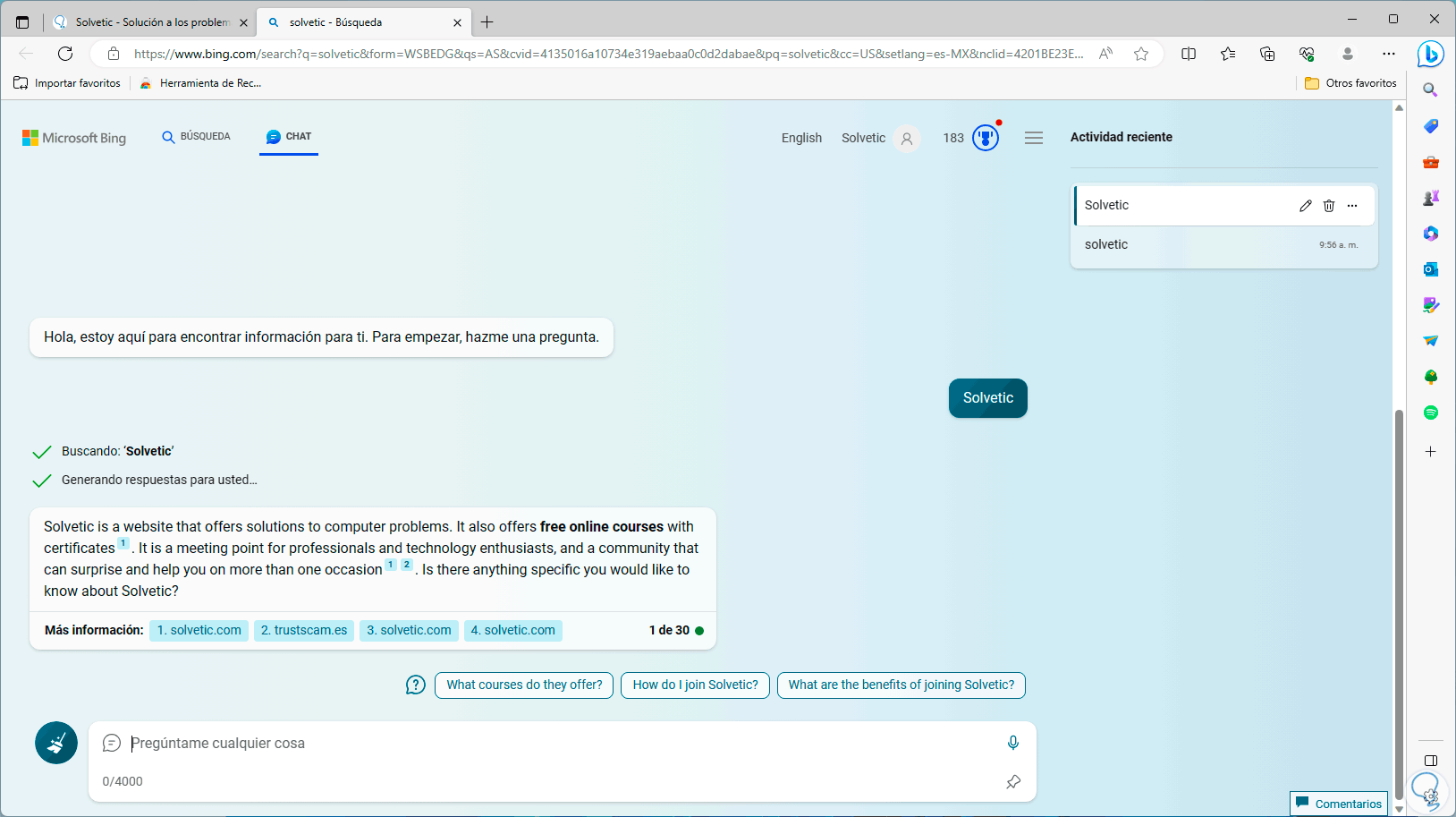
Task: Click the question mark help icon by suggestions
Action: [416, 685]
